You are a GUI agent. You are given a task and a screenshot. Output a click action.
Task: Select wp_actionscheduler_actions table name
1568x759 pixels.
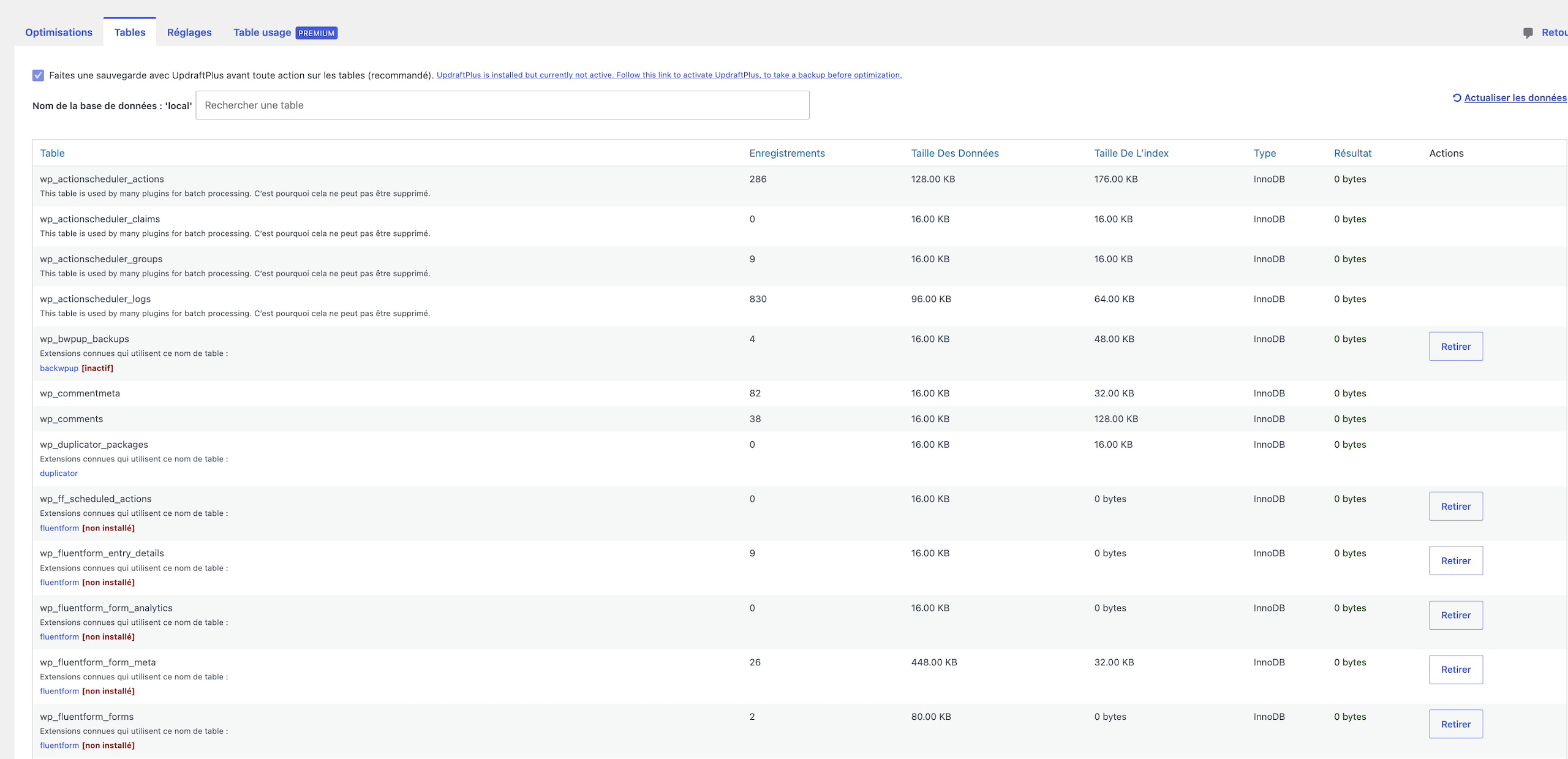[102, 179]
